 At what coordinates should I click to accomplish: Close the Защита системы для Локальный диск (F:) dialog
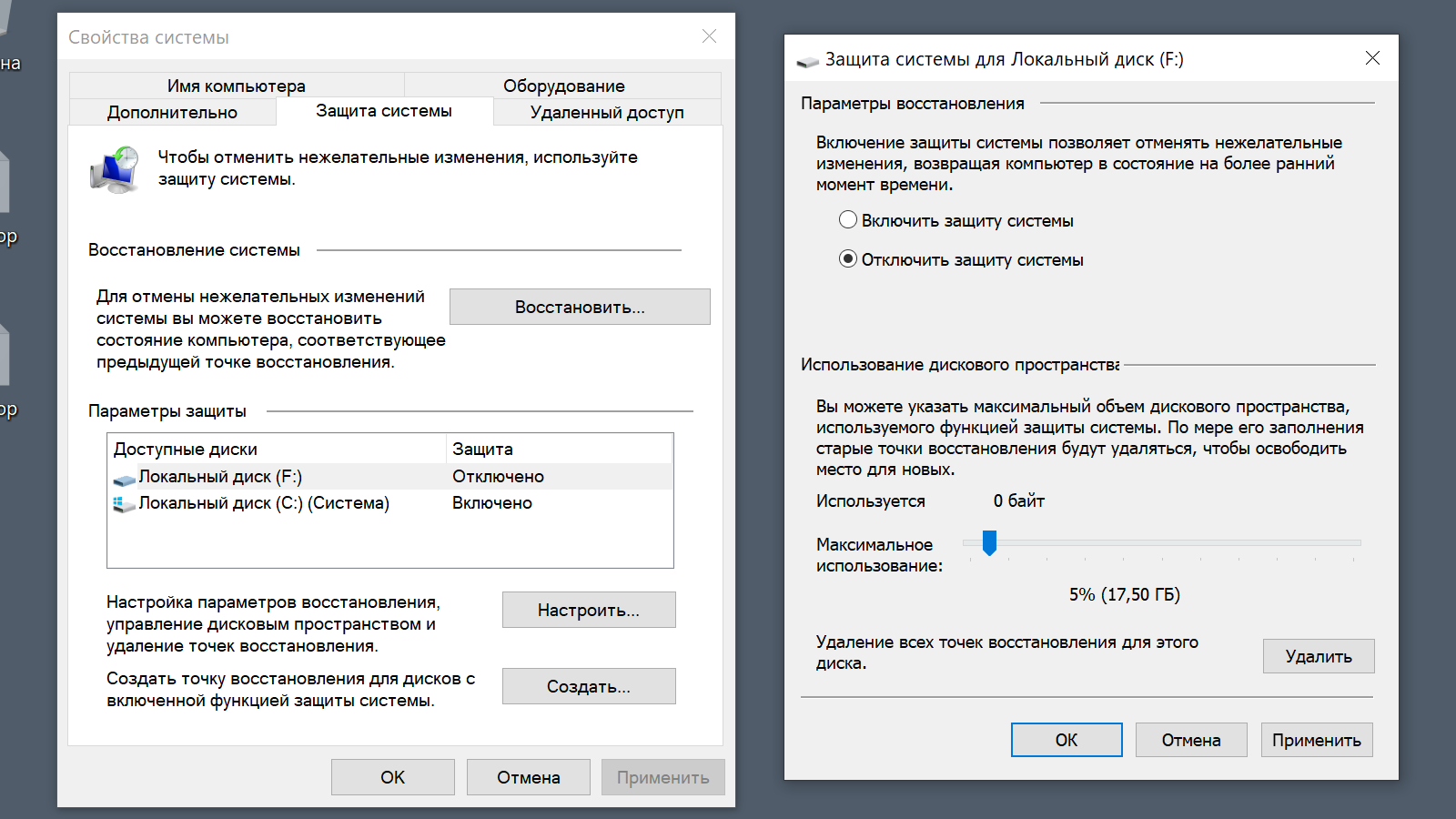tap(1372, 58)
